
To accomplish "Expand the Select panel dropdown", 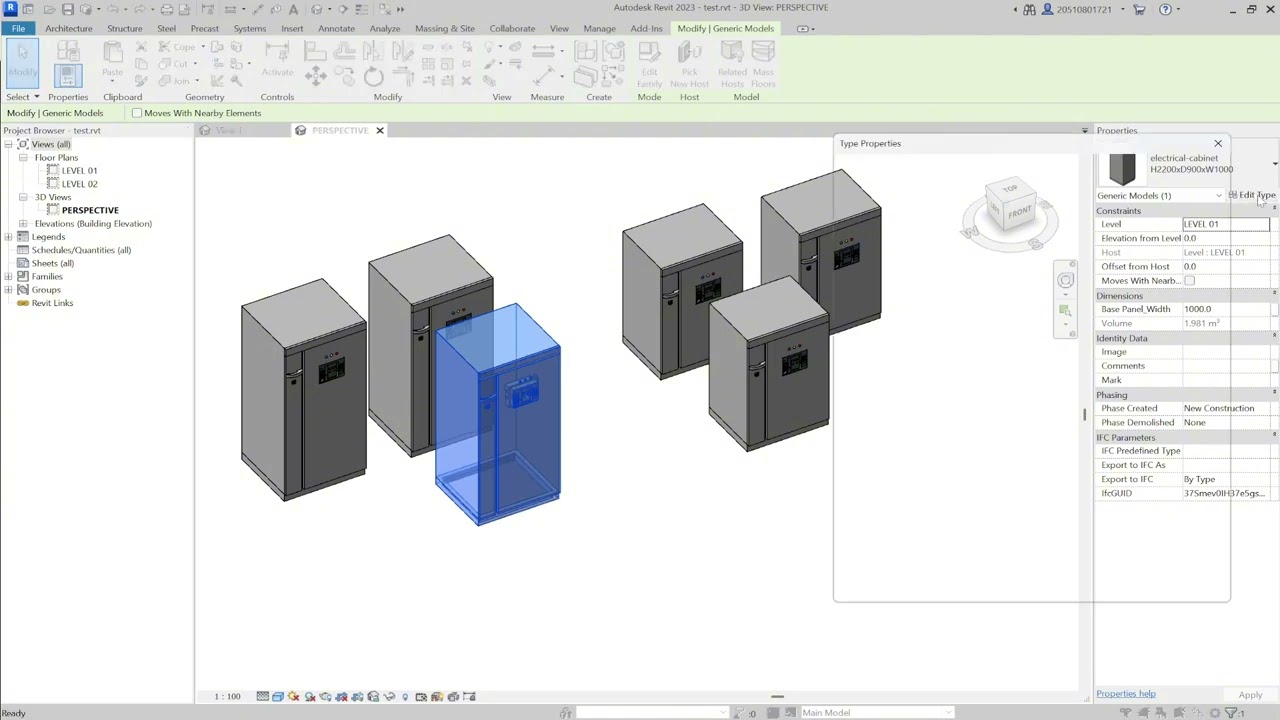I will pyautogui.click(x=22, y=97).
